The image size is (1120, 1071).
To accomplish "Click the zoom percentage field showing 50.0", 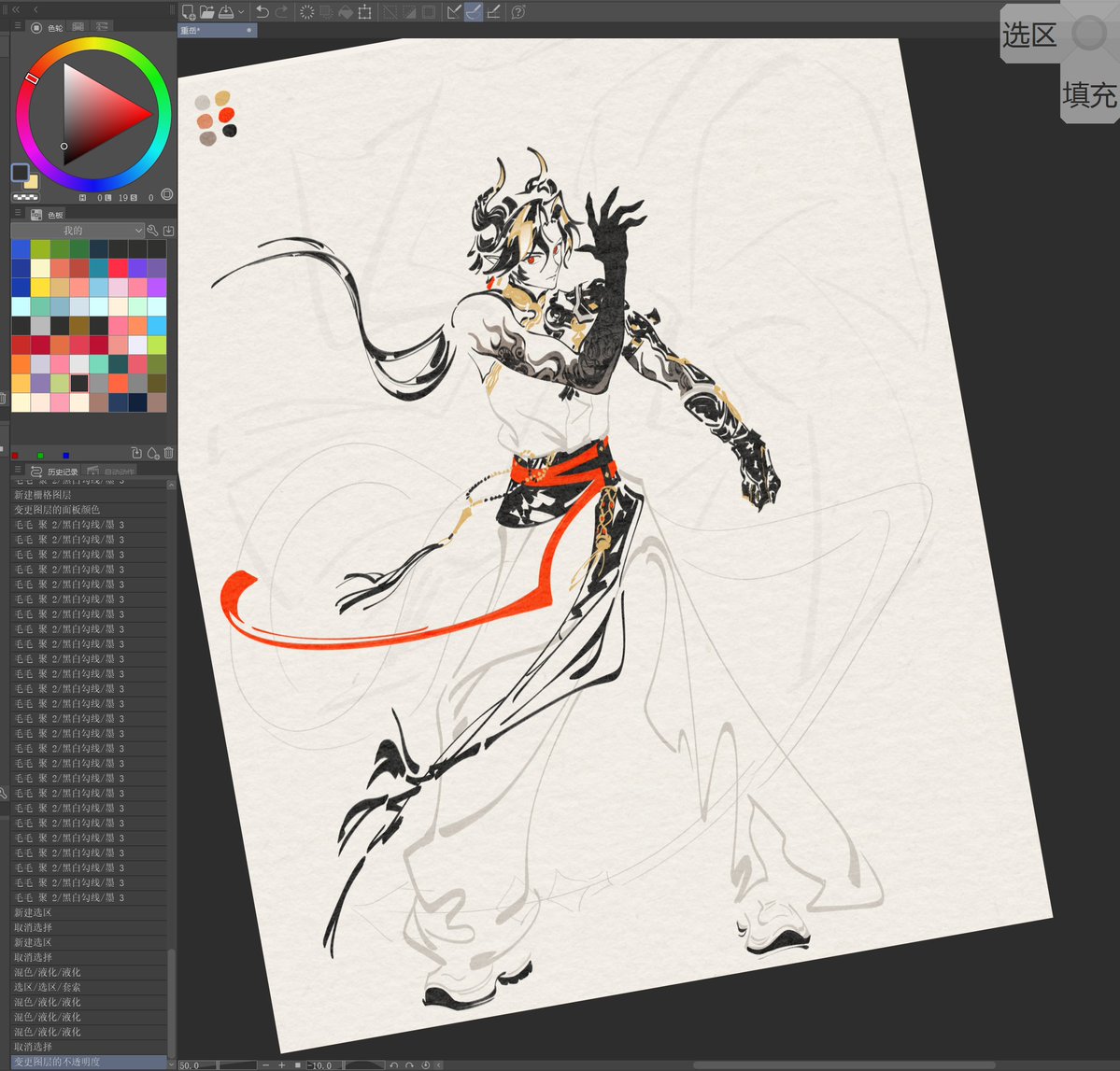I will coord(196,1065).
